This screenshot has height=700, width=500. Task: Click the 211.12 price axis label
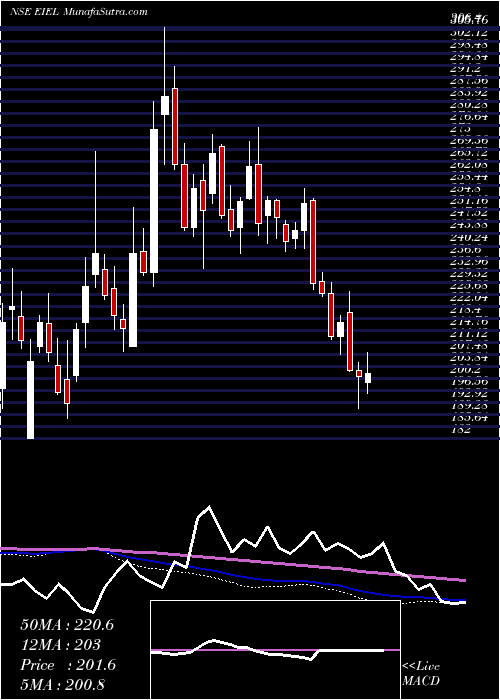[469, 334]
